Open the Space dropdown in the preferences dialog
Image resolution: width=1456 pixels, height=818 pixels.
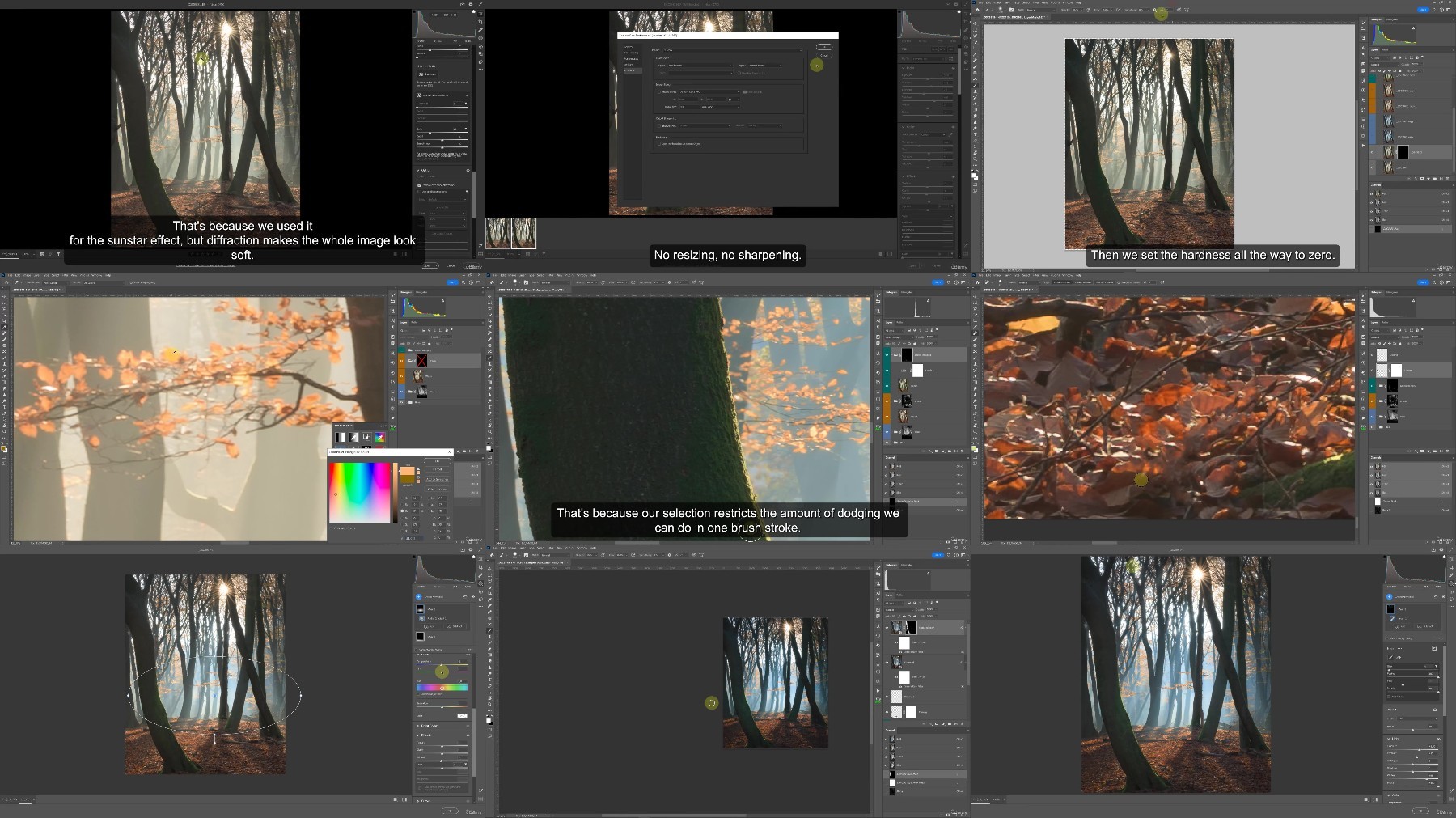[x=700, y=66]
